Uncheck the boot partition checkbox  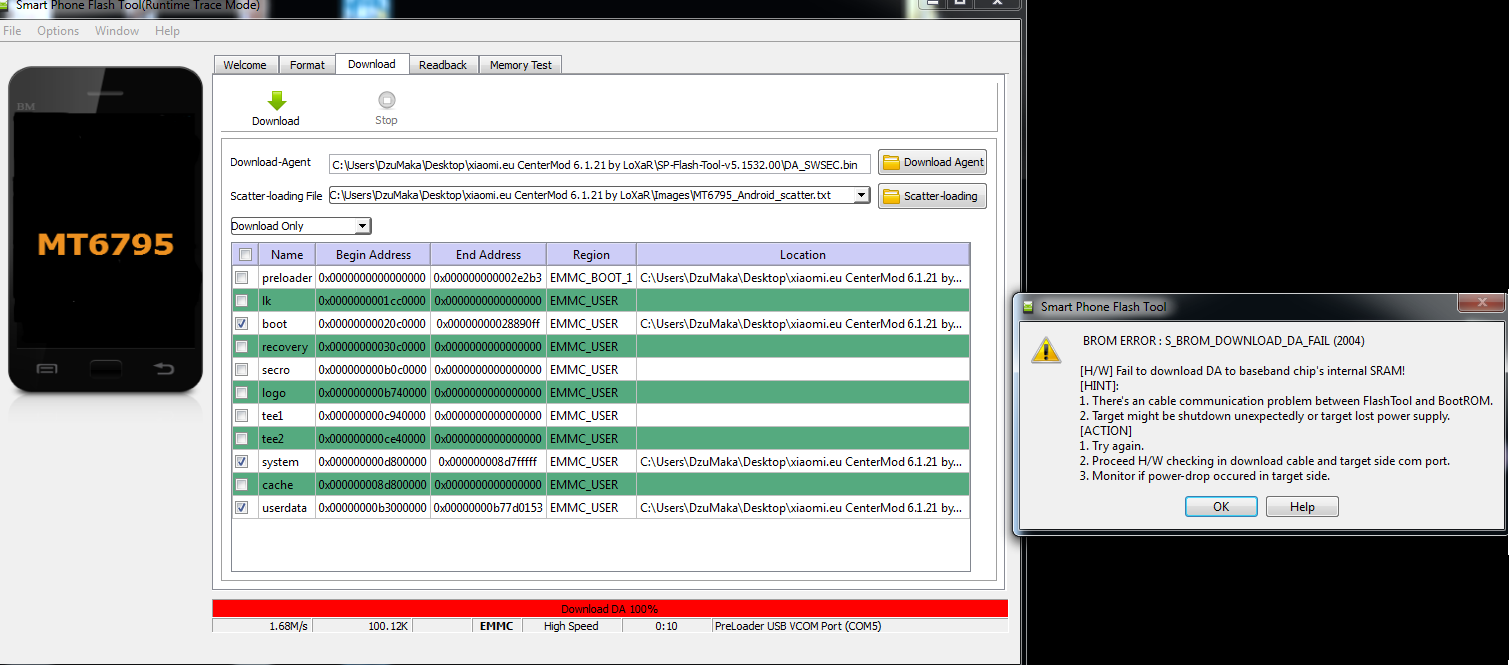pyautogui.click(x=242, y=324)
